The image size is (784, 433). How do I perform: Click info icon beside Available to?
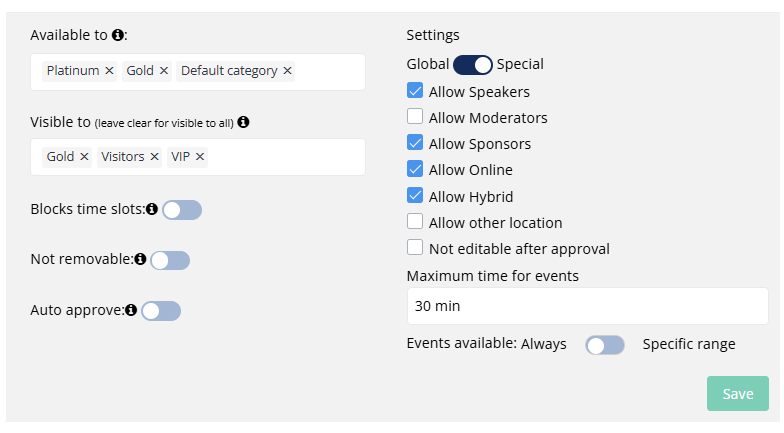(118, 35)
